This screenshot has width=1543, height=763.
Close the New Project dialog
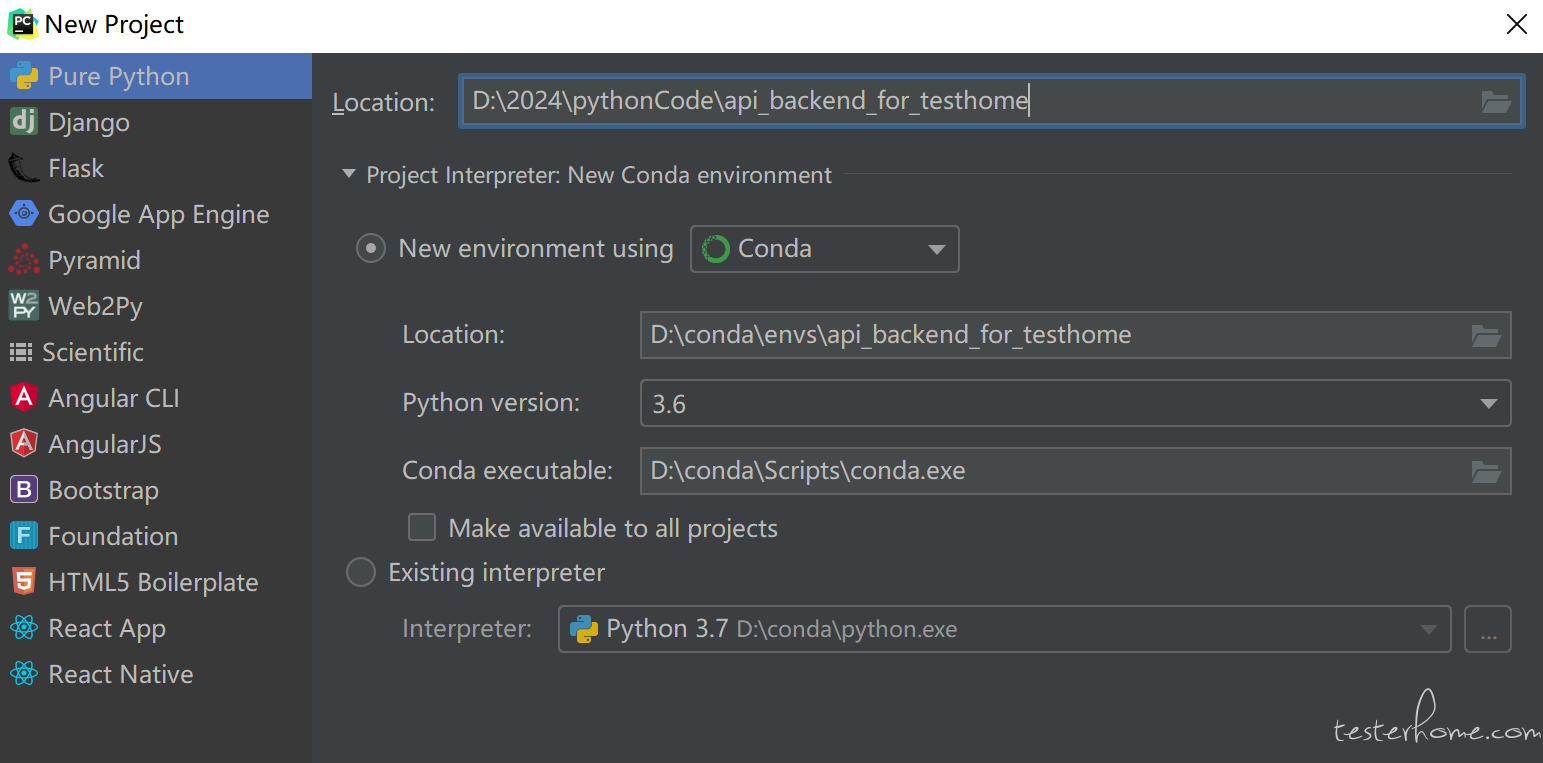(x=1516, y=24)
